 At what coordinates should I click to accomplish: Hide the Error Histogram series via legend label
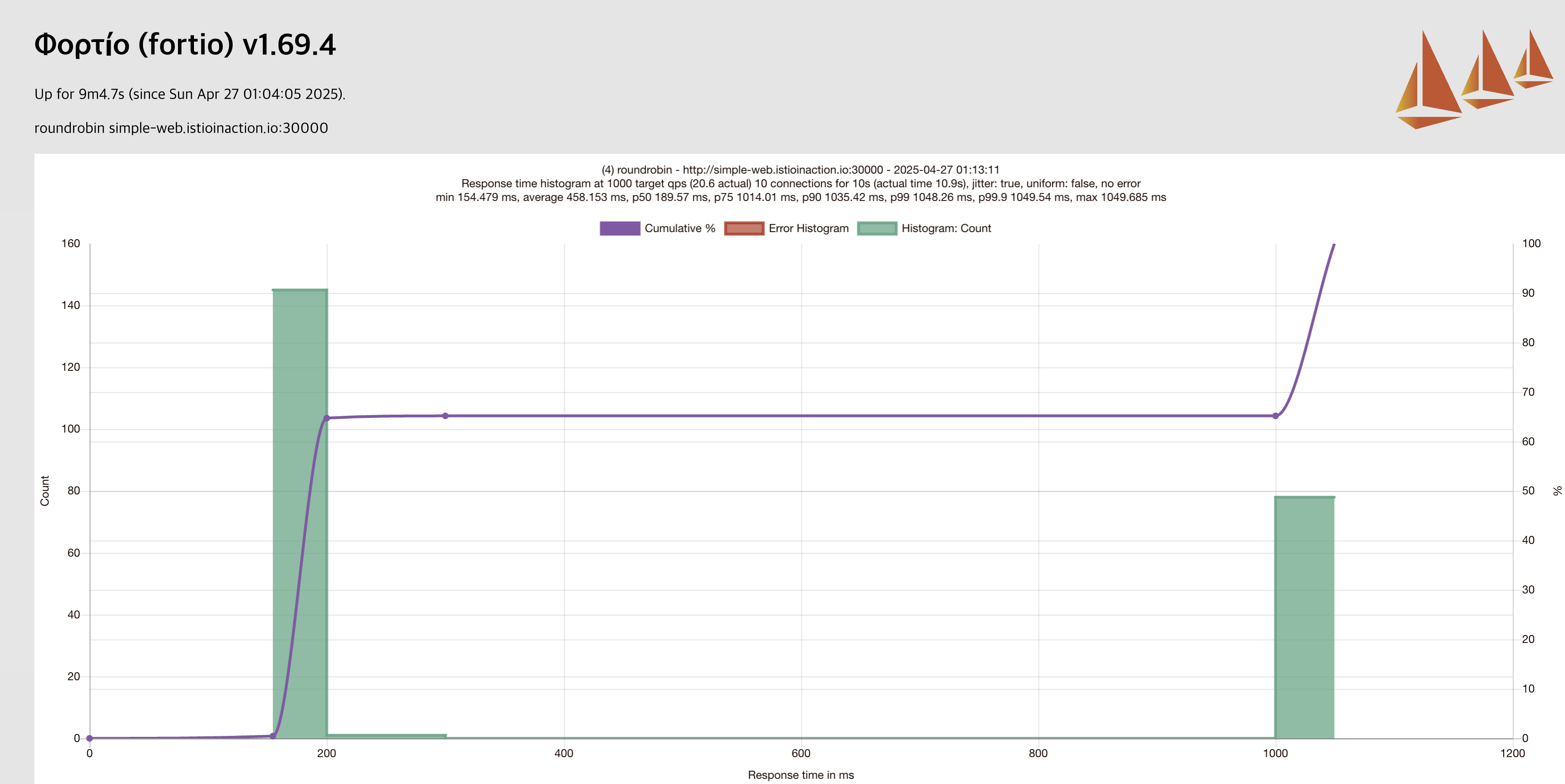(x=808, y=228)
